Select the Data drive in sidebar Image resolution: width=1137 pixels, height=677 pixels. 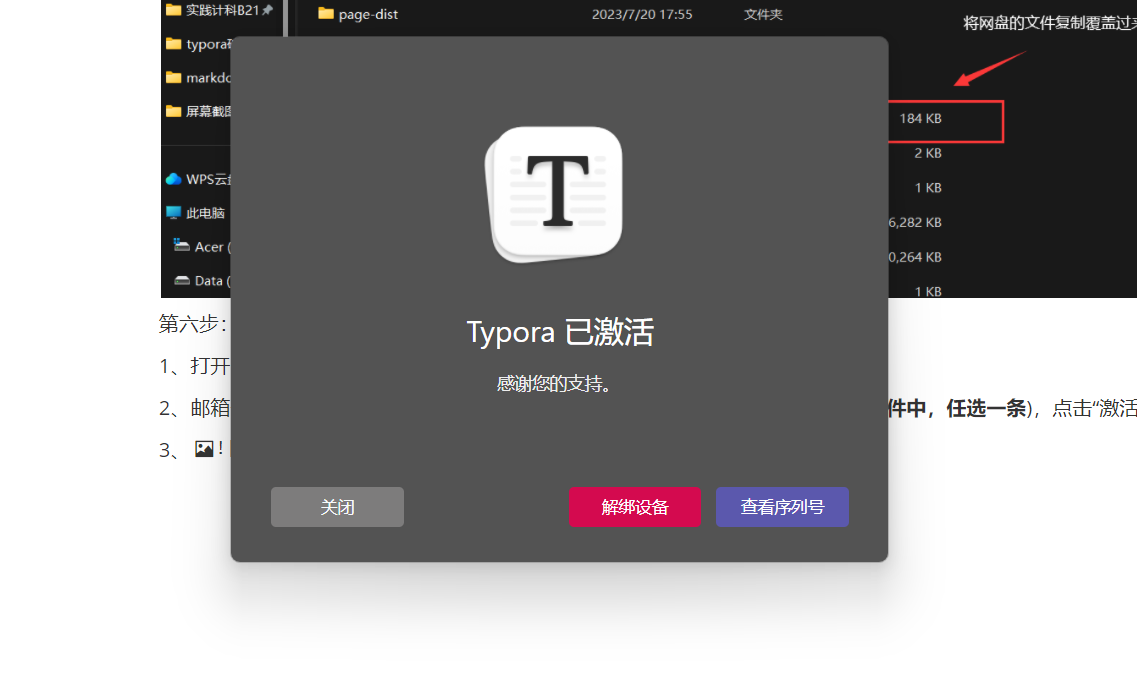[212, 281]
